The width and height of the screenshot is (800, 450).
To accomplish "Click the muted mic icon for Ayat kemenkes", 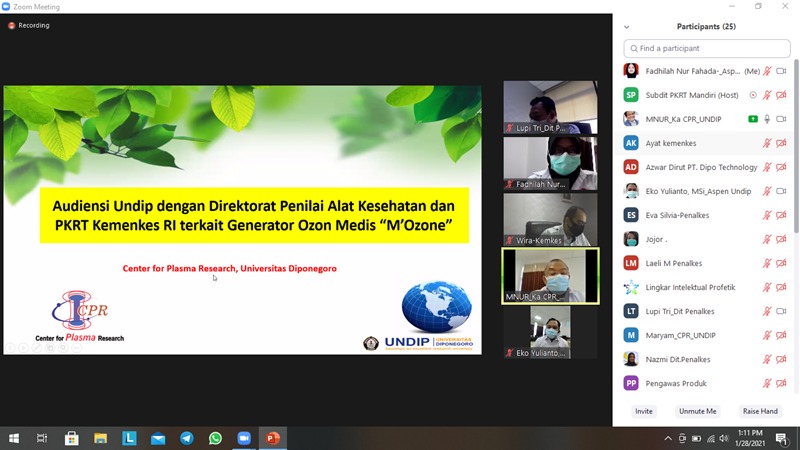I will 767,143.
